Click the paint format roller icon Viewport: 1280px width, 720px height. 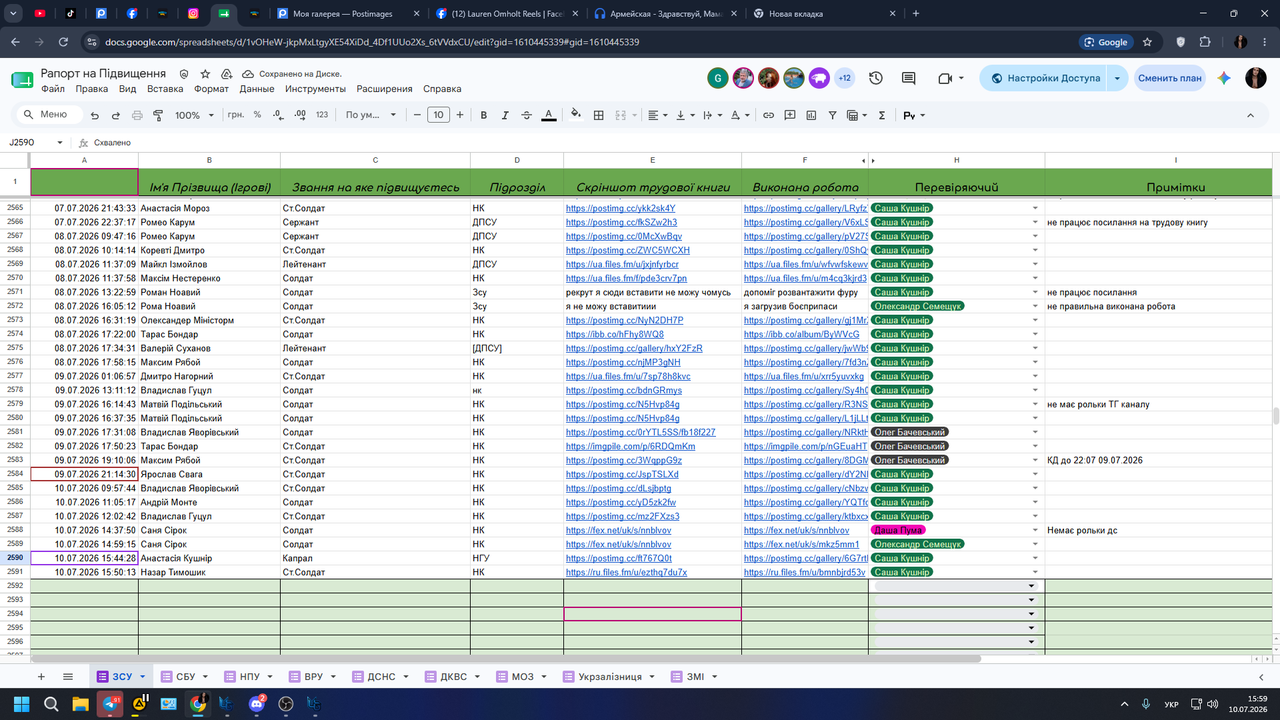(158, 115)
